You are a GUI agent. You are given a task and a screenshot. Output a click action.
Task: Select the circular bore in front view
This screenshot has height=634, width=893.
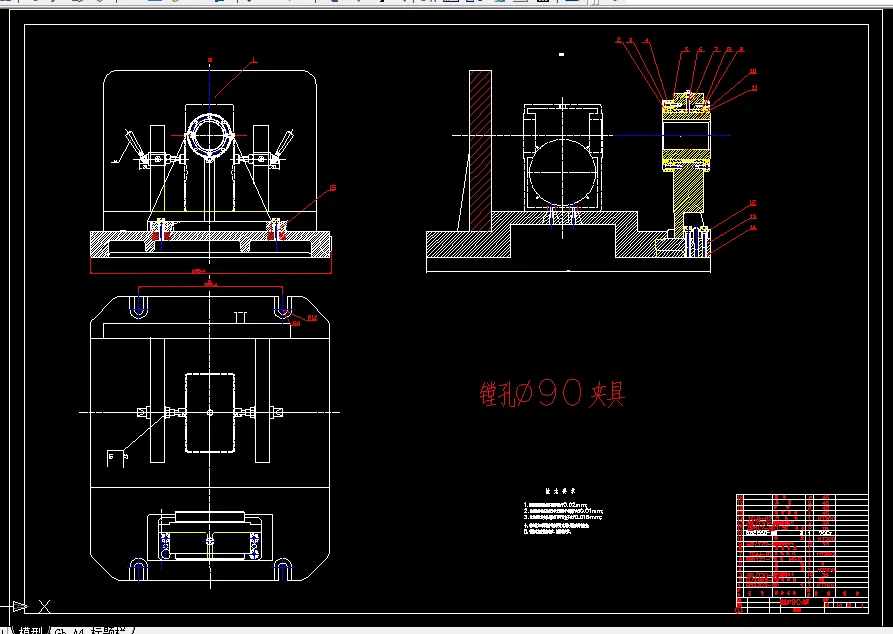pyautogui.click(x=209, y=134)
